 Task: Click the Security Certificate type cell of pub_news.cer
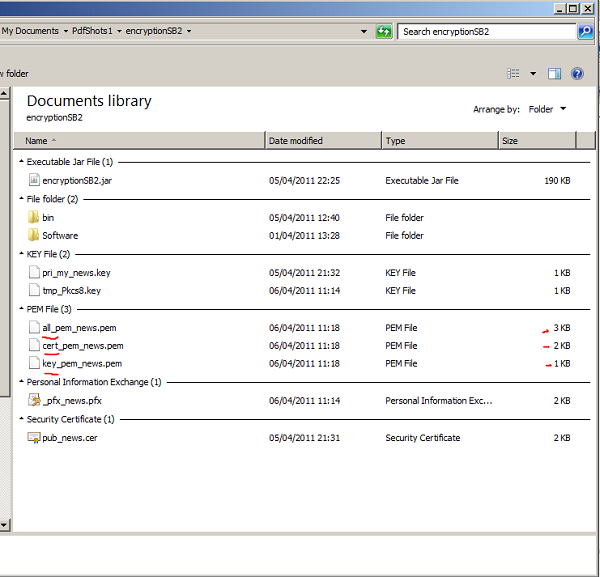(422, 438)
